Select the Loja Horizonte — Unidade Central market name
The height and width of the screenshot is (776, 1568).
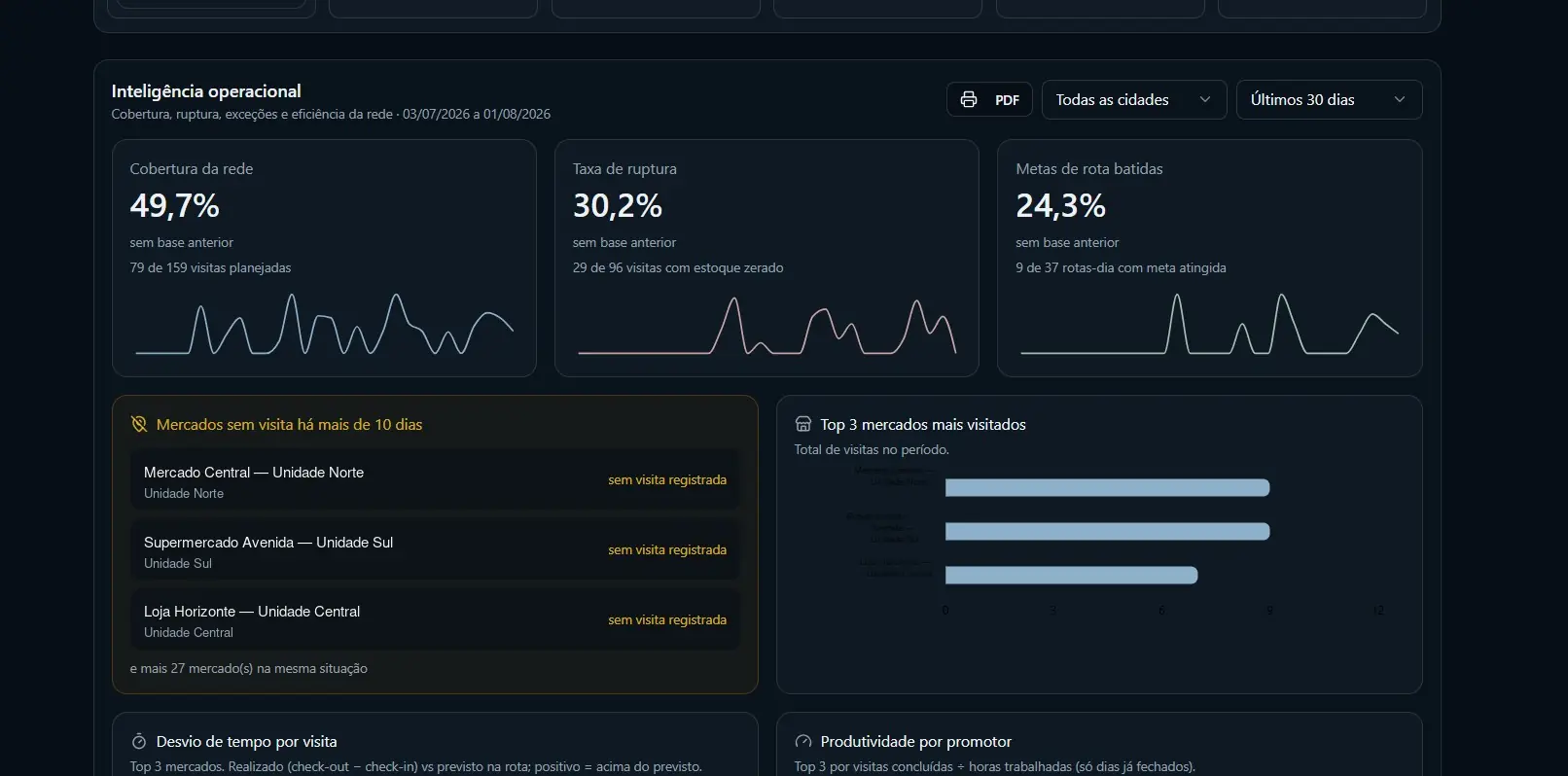click(x=252, y=612)
